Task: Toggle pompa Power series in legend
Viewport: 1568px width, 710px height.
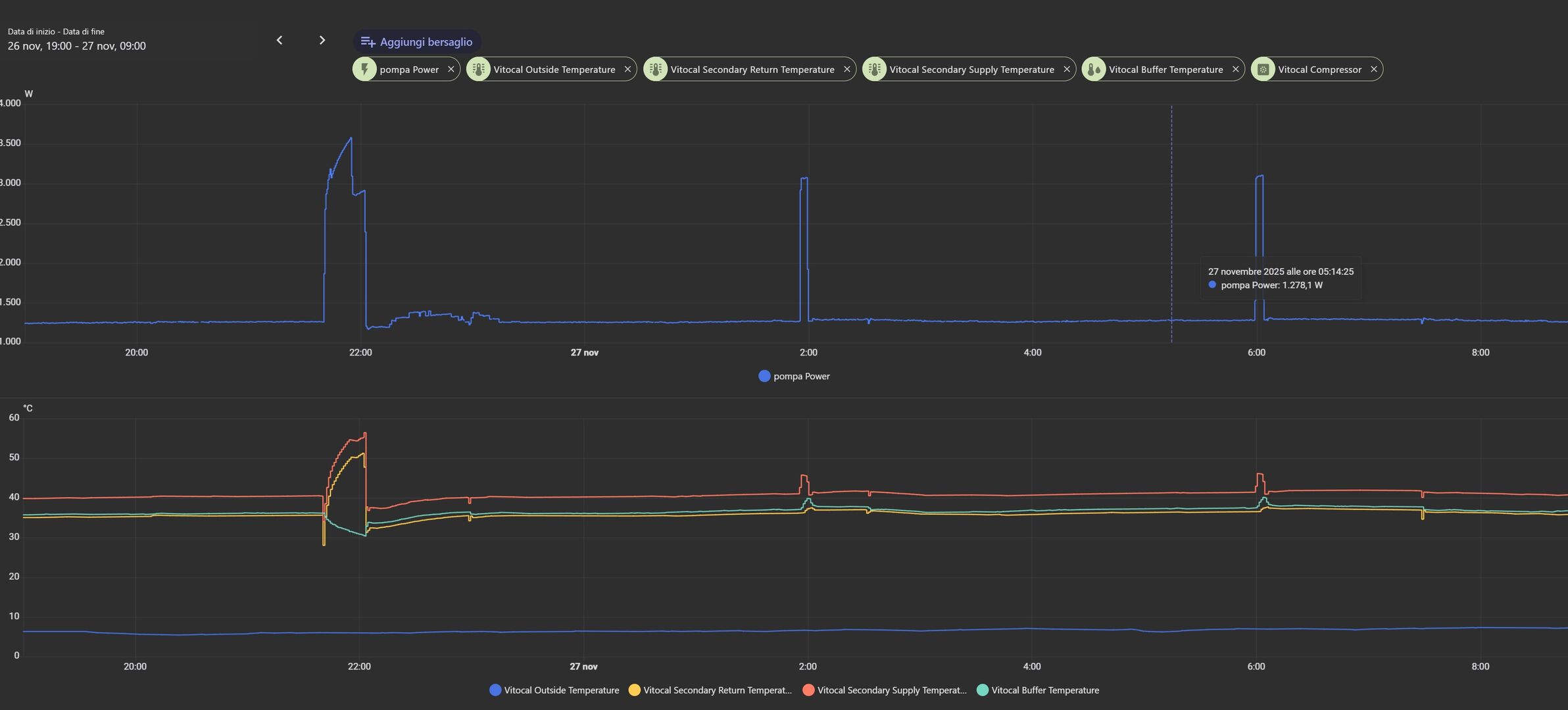Action: (795, 376)
